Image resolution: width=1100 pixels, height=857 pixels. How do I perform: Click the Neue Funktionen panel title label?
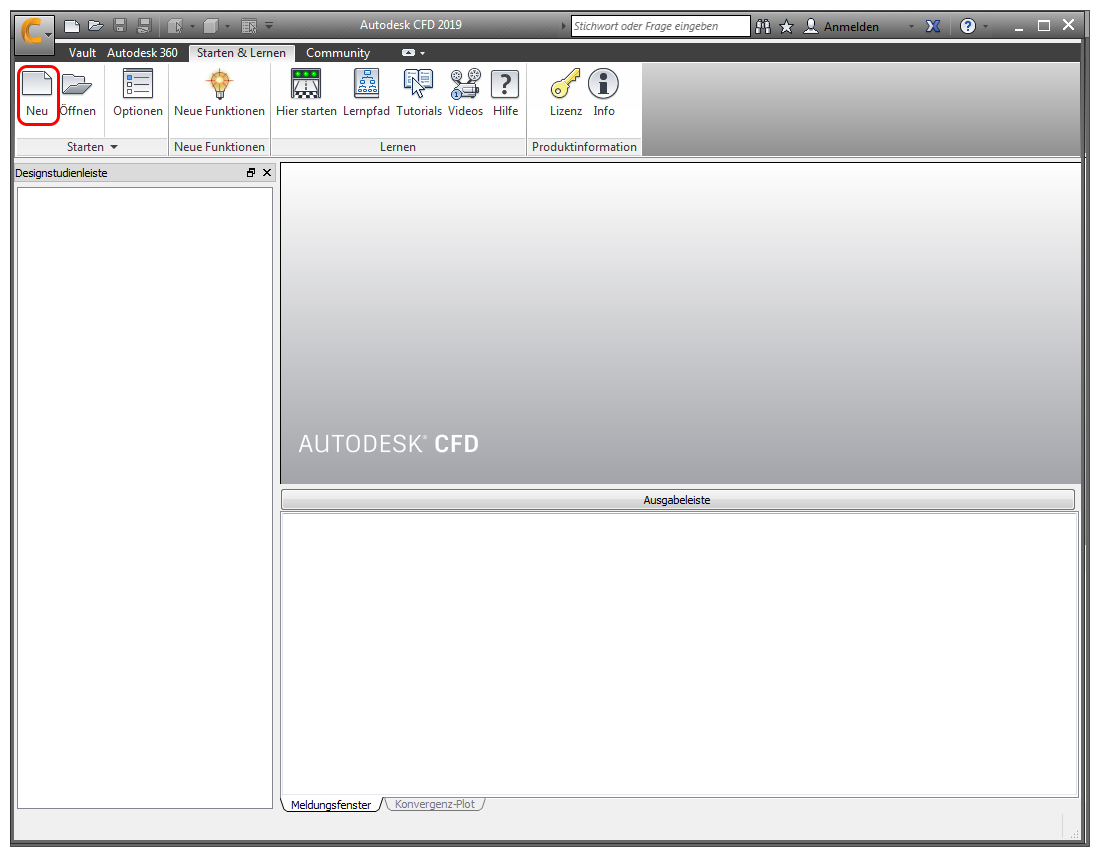pos(220,147)
